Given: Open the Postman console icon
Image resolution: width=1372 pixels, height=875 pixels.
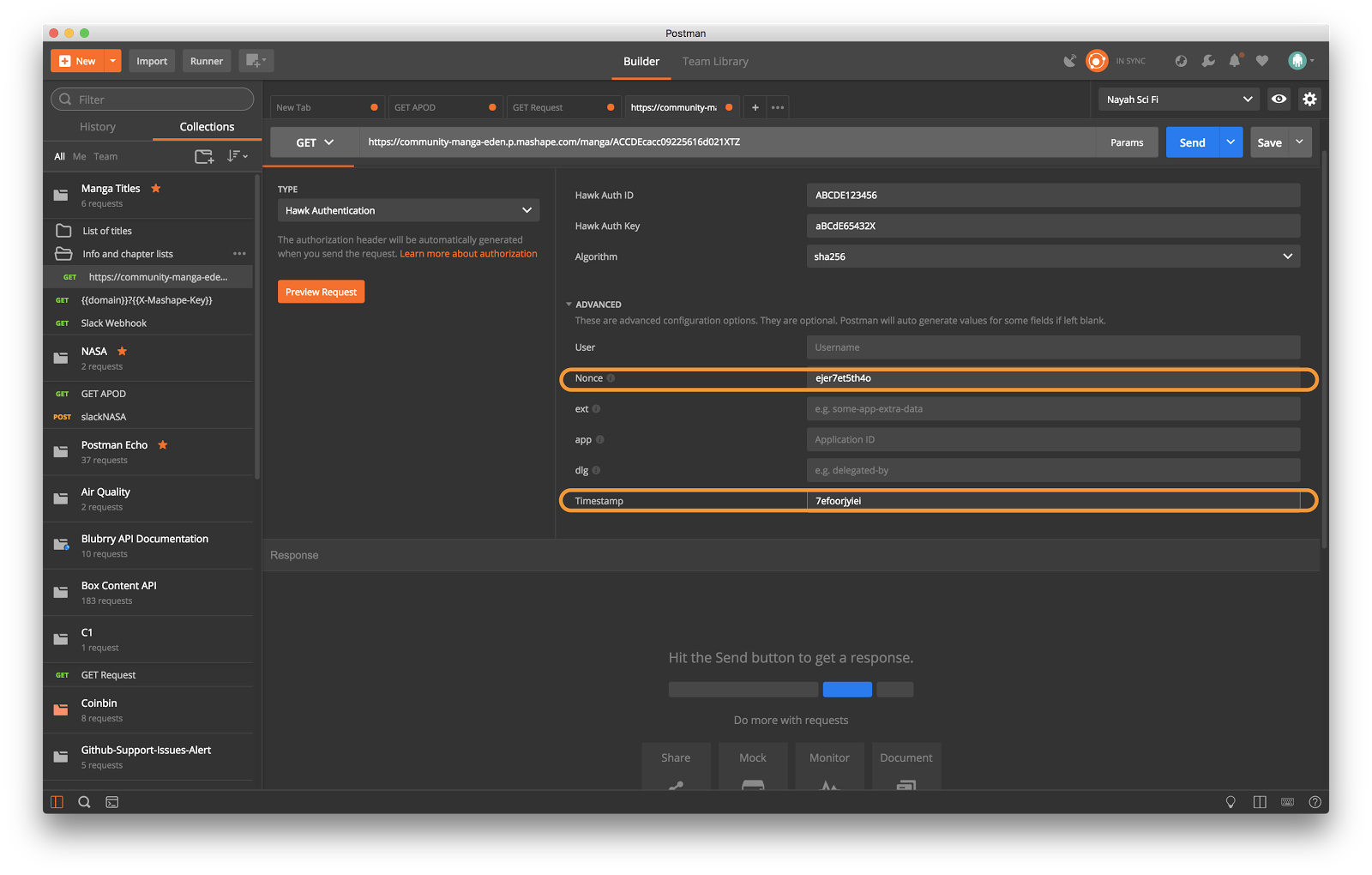Looking at the screenshot, I should coord(112,802).
